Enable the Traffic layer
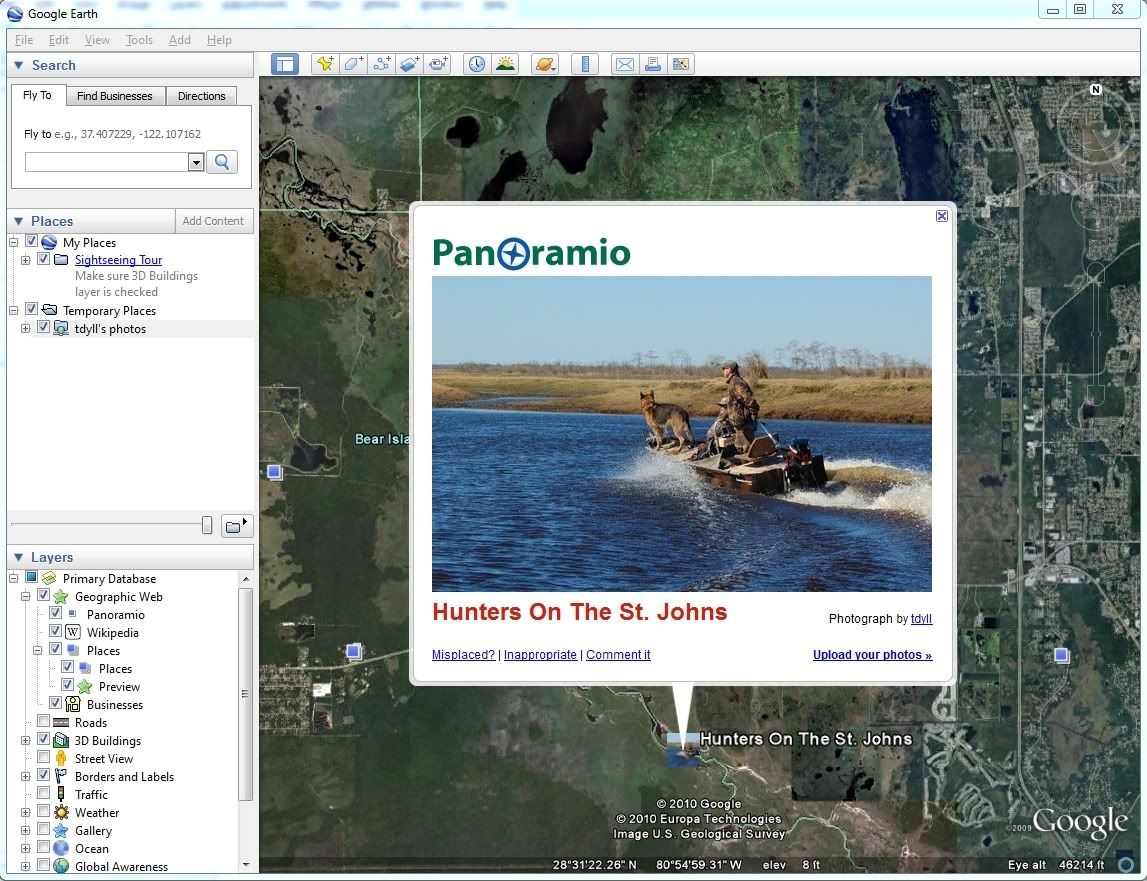Image resolution: width=1147 pixels, height=881 pixels. [44, 793]
